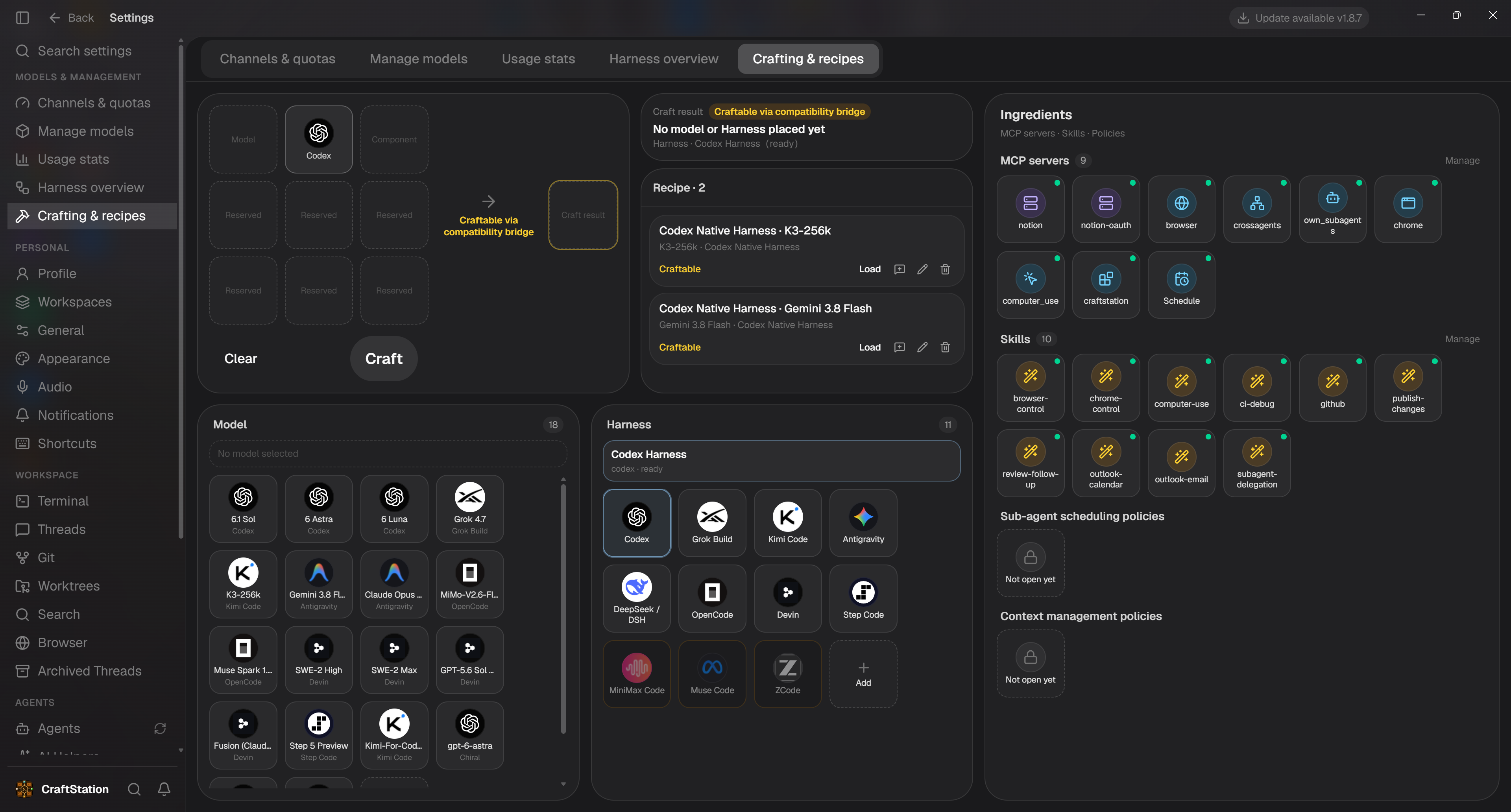This screenshot has width=1511, height=812.
Task: Open the Manage models tab
Action: click(x=418, y=59)
